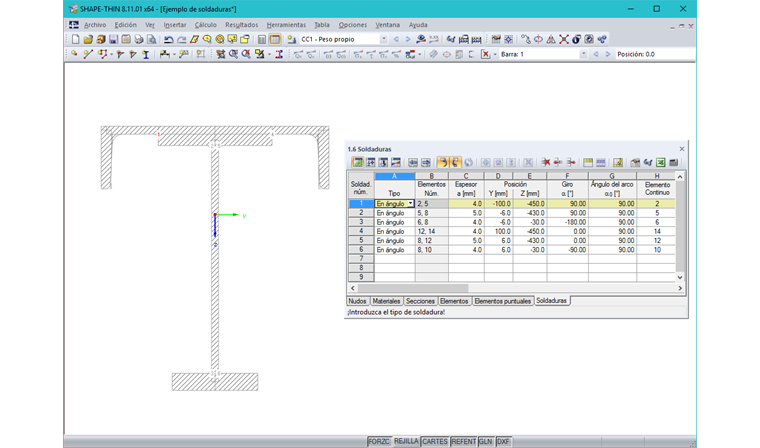Open a file with the folder icon
760x448 pixels.
(x=88, y=39)
